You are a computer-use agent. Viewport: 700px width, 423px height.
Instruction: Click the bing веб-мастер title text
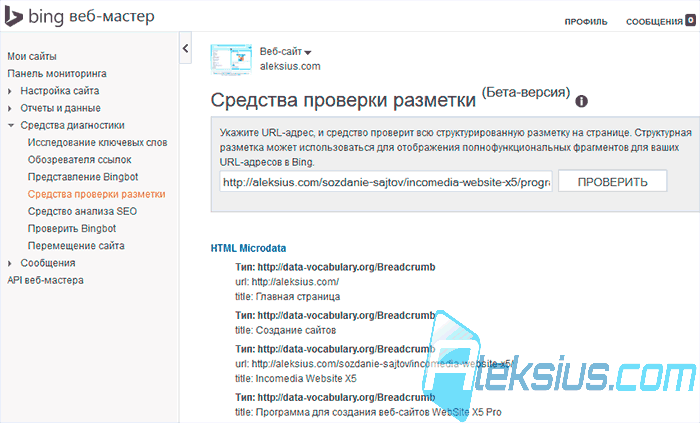pyautogui.click(x=91, y=17)
